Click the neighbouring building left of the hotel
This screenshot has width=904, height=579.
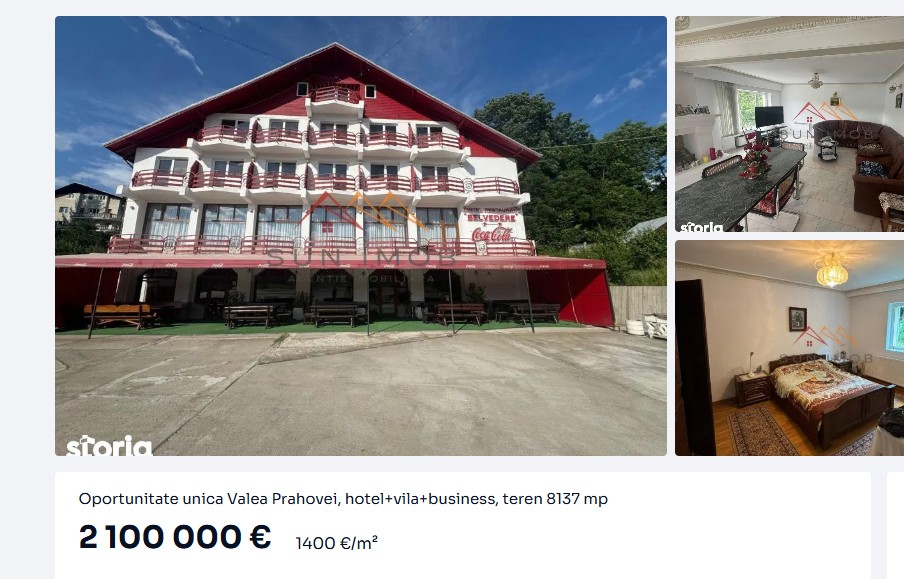[x=89, y=207]
